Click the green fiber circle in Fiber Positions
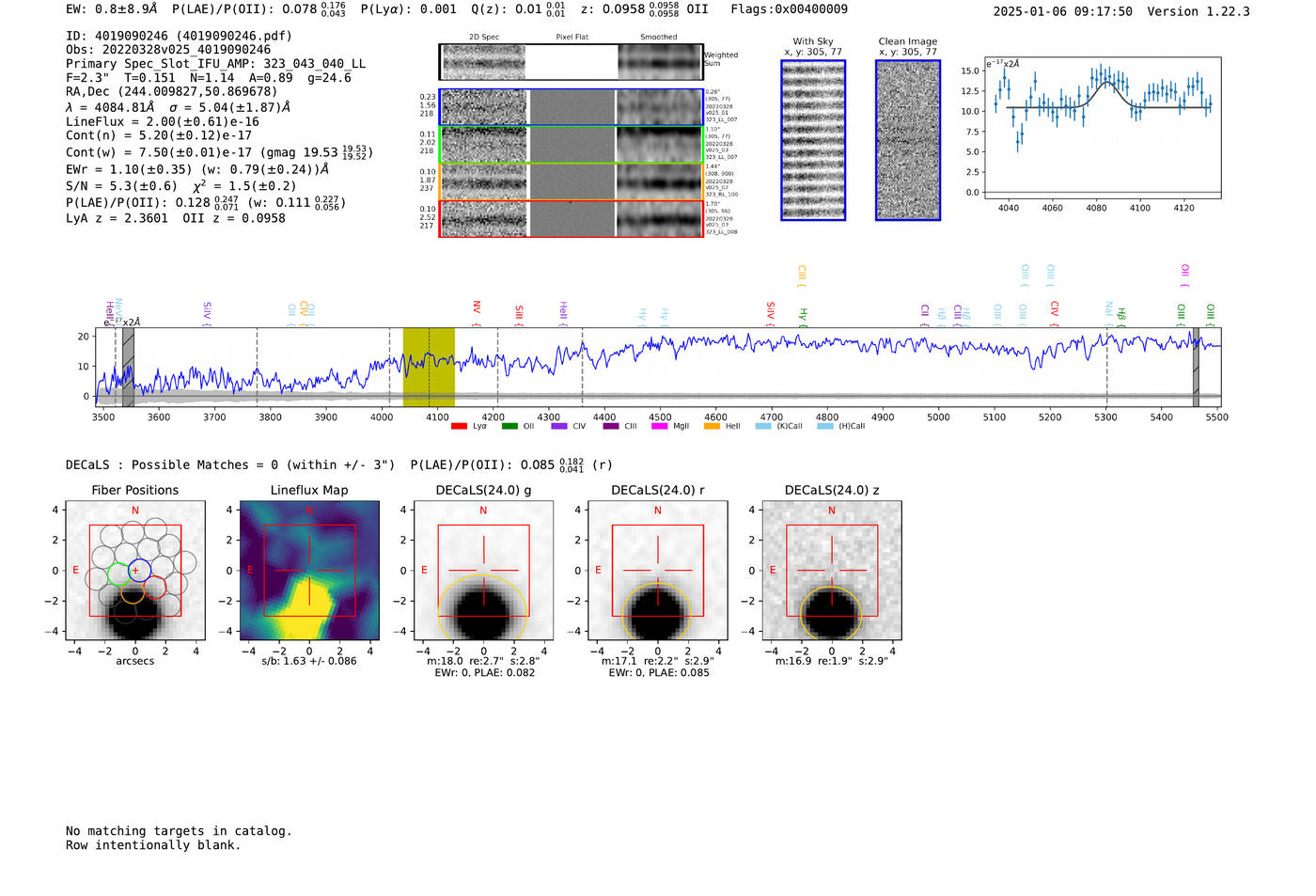Viewport: 1316px width, 896px height. pyautogui.click(x=119, y=574)
